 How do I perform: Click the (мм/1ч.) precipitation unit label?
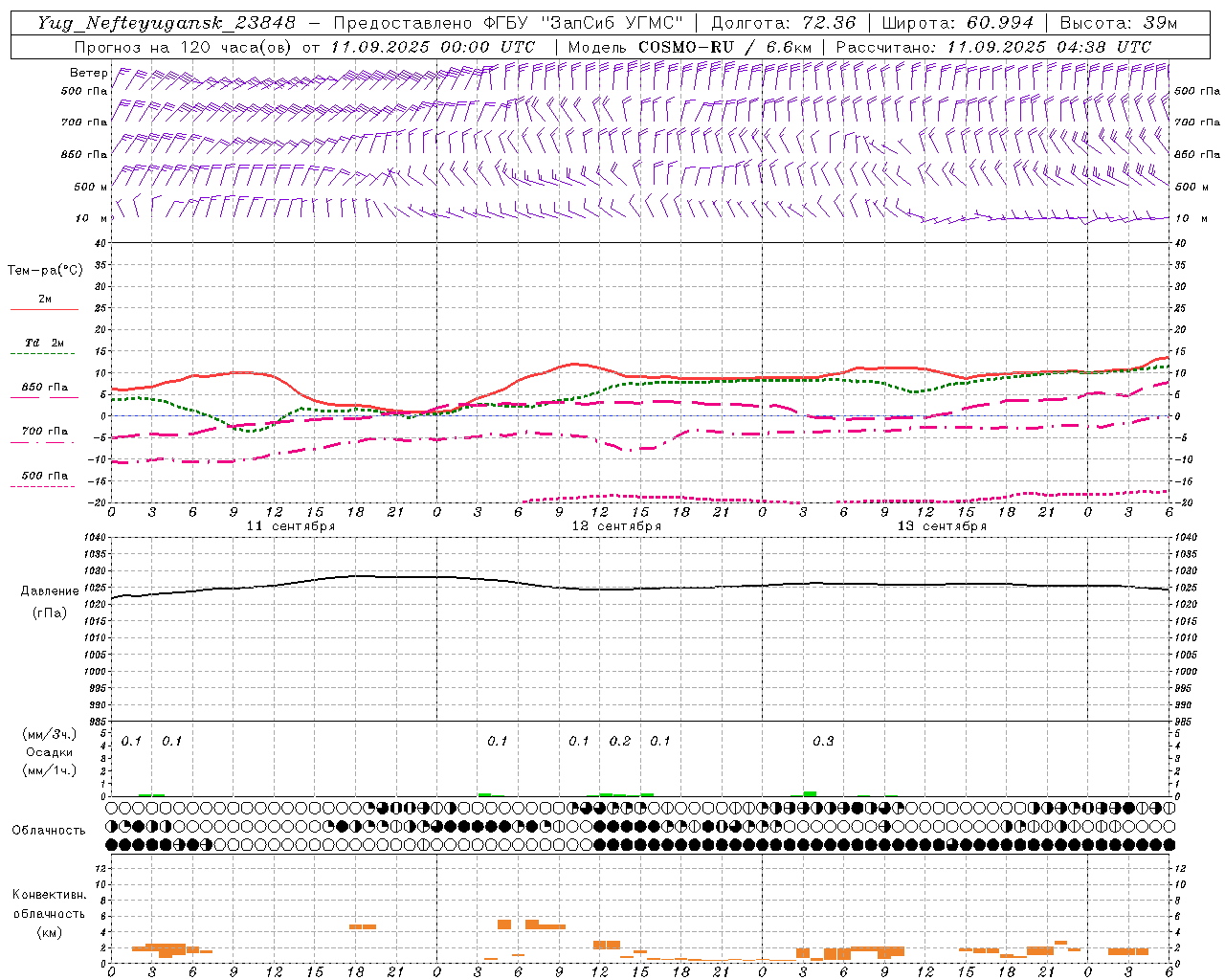coord(50,770)
